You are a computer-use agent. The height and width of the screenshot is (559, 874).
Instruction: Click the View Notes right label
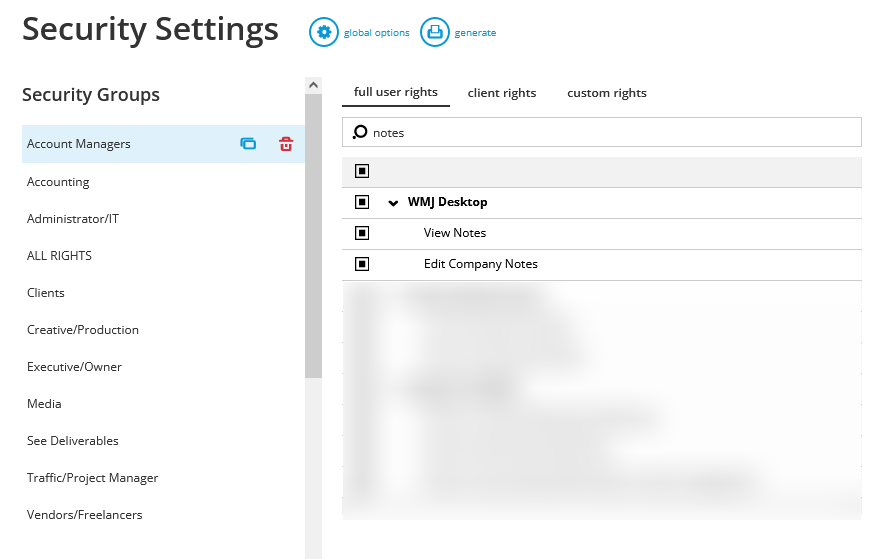(455, 233)
